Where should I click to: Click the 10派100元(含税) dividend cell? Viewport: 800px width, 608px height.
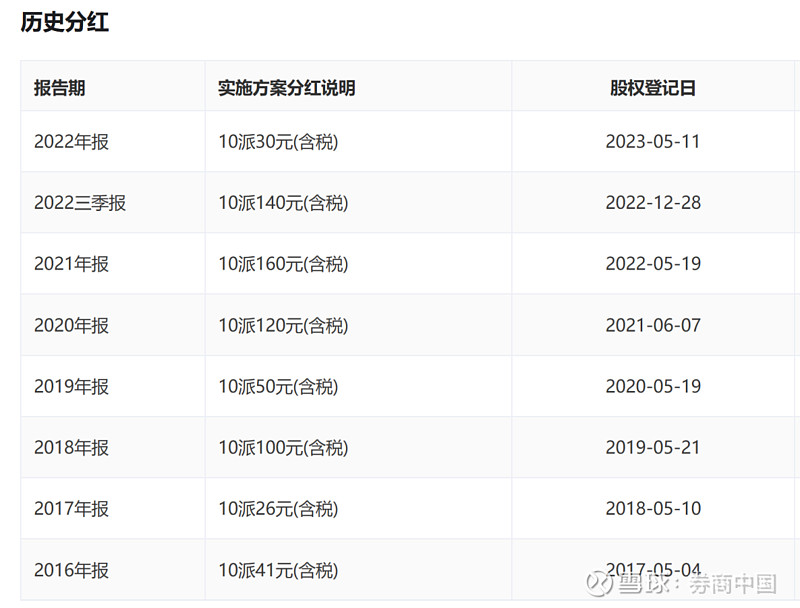(283, 447)
